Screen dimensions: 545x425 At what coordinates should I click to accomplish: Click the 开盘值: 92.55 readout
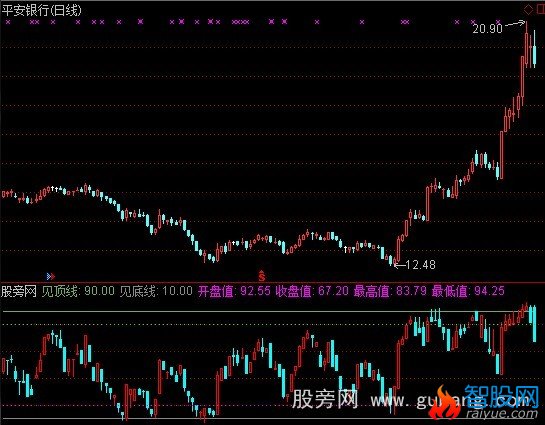(x=234, y=291)
